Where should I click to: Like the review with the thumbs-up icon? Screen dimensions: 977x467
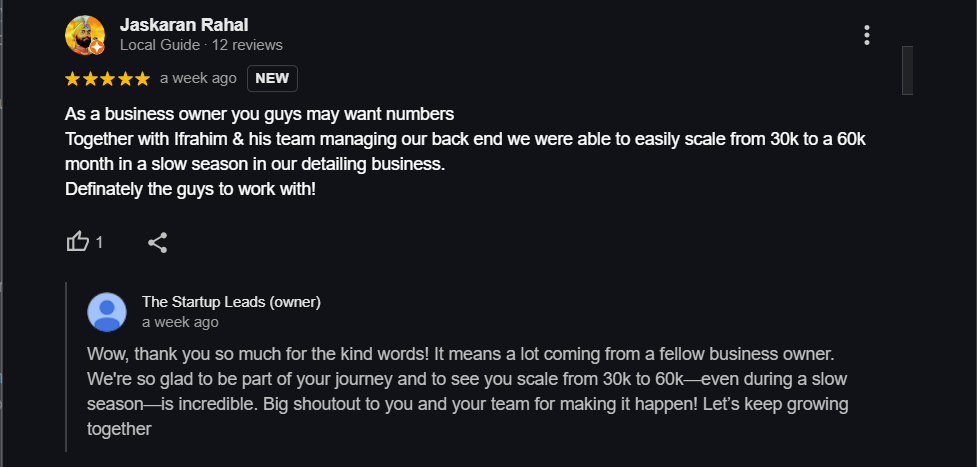coord(77,242)
